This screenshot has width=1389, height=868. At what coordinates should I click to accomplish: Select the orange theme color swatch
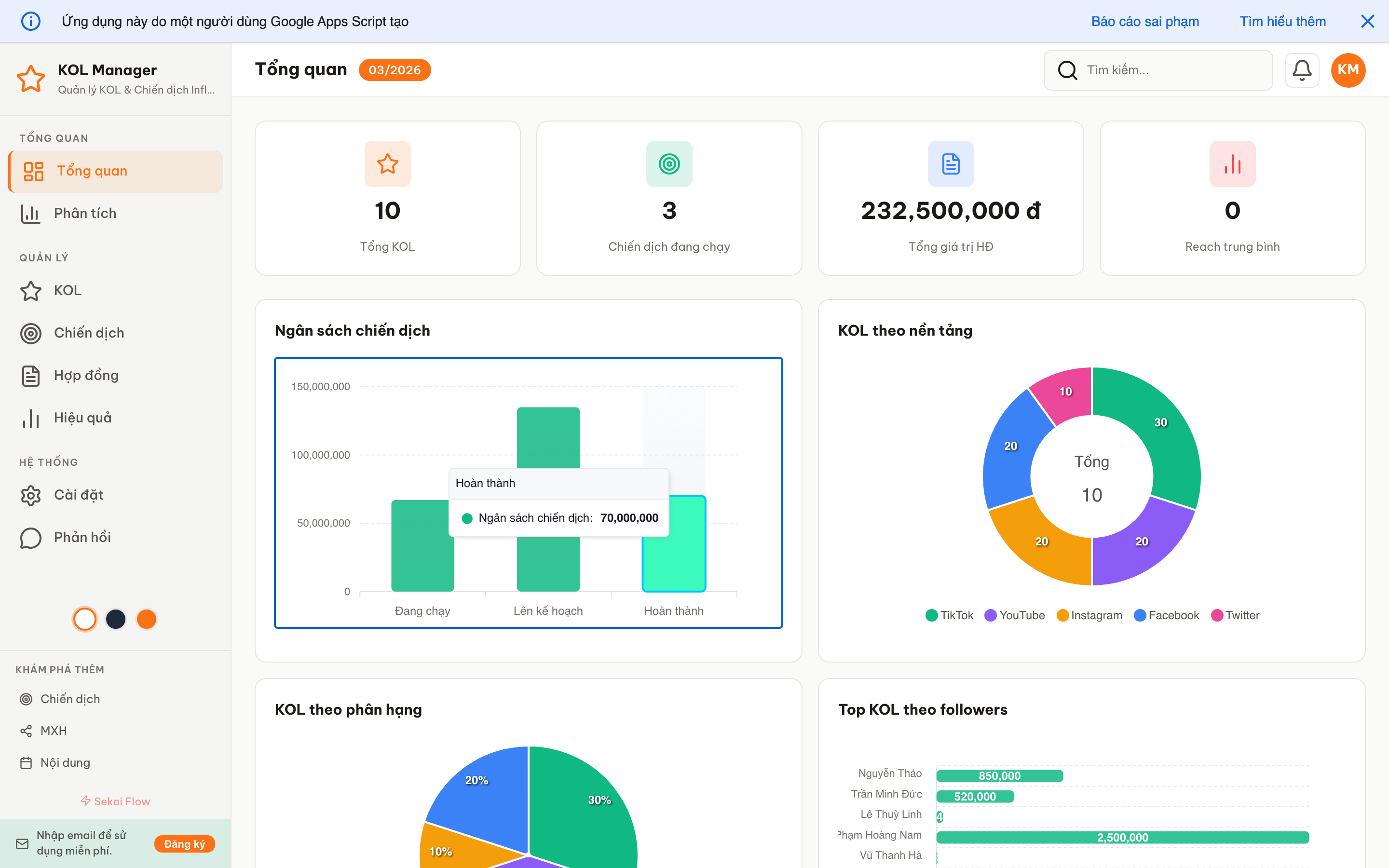146,619
